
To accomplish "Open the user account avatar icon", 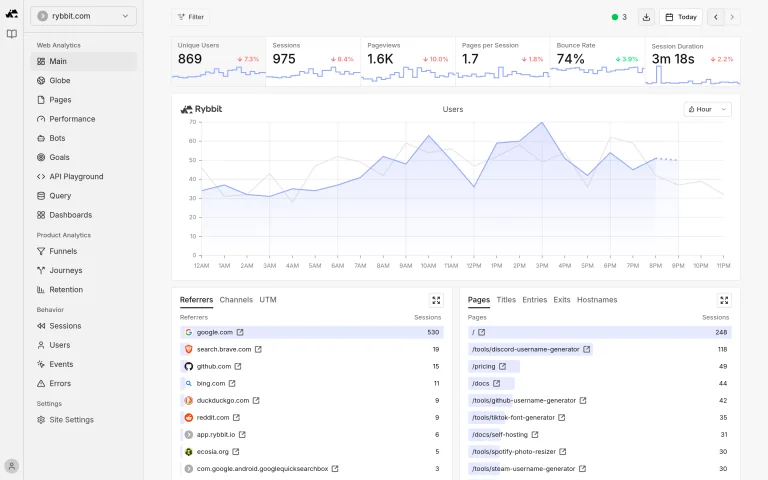I will 12,466.
